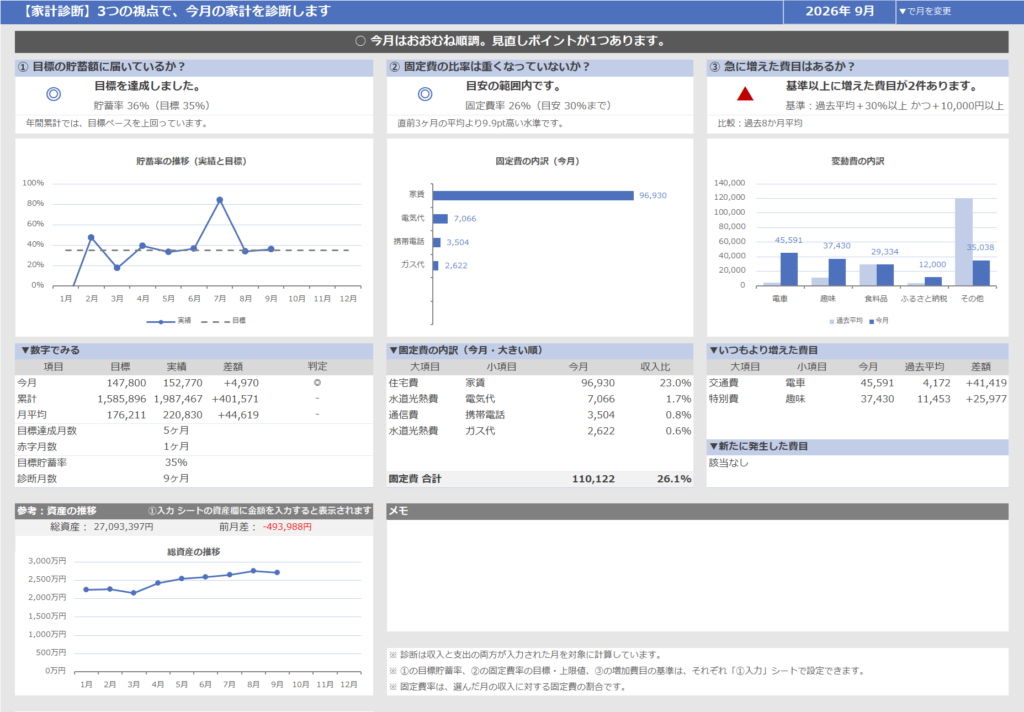Viewport: 1024px width, 712px height.
Task: Click the 診断月数 value 9ヶ月
Action: pyautogui.click(x=176, y=479)
